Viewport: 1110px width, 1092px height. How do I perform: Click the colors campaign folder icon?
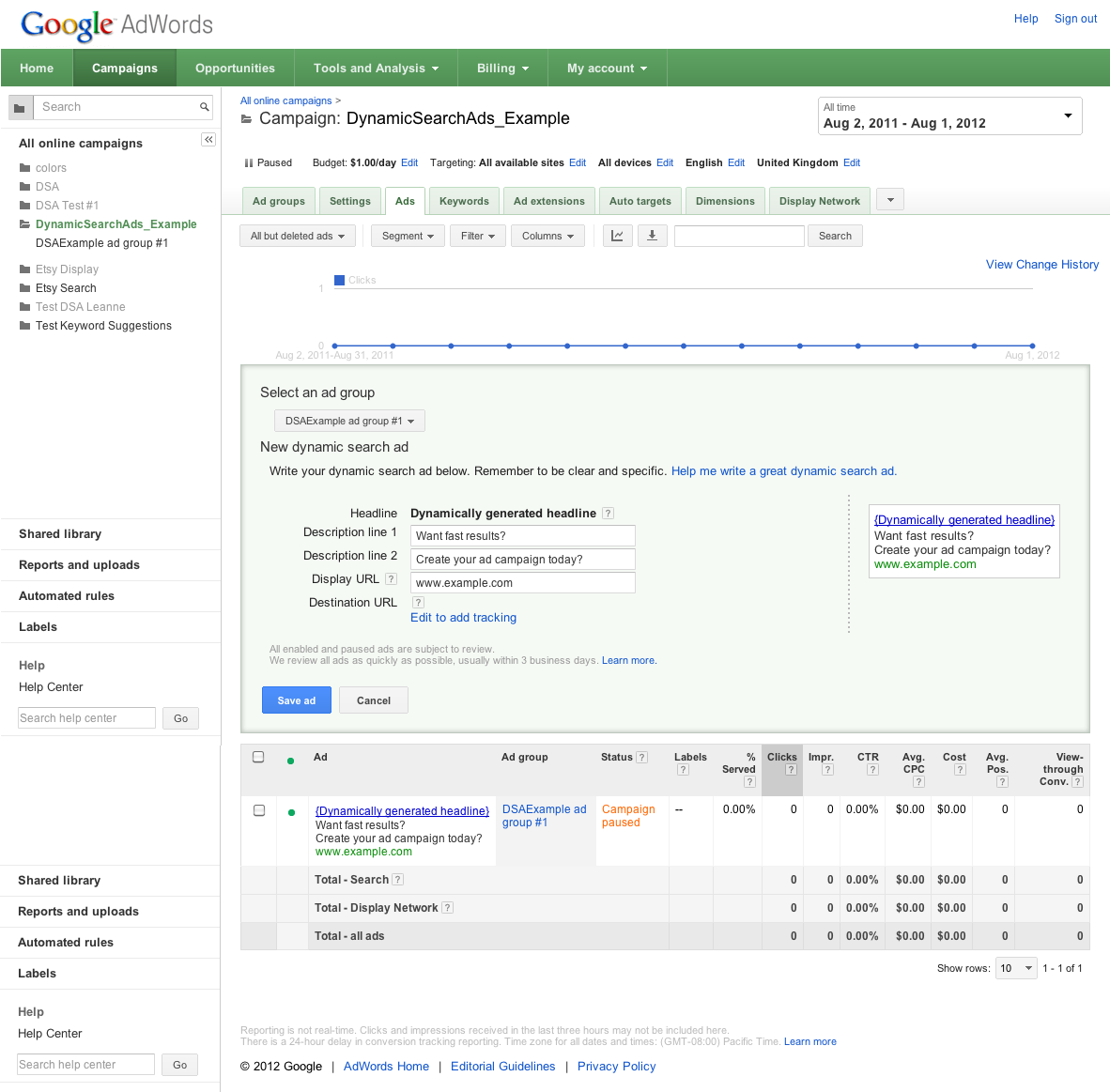(24, 168)
